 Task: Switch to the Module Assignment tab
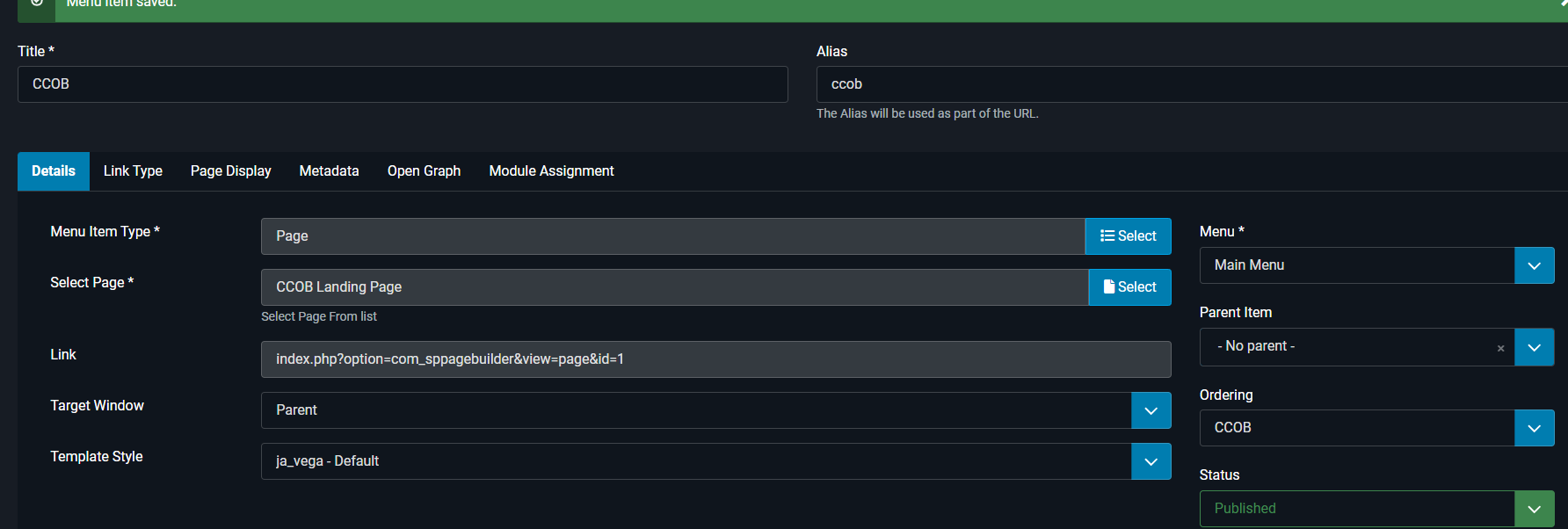tap(551, 171)
